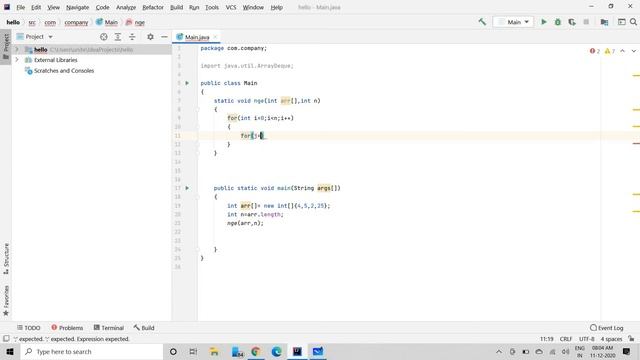This screenshot has height=360, width=640.
Task: Expand External Libraries node
Action: tap(17, 60)
